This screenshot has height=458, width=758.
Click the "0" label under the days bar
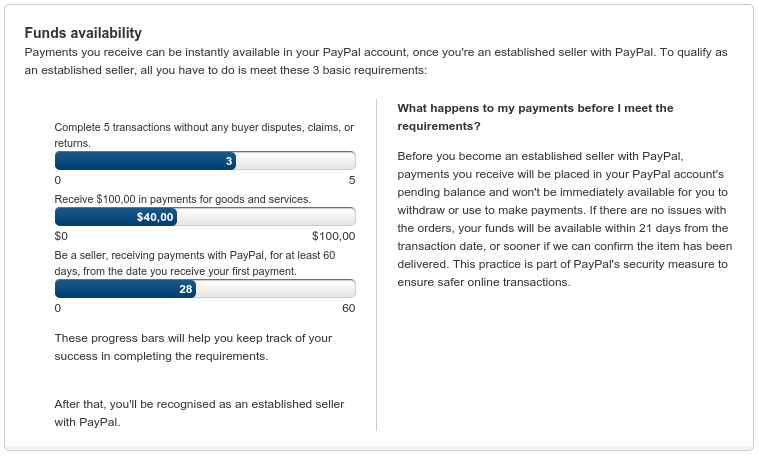(58, 308)
